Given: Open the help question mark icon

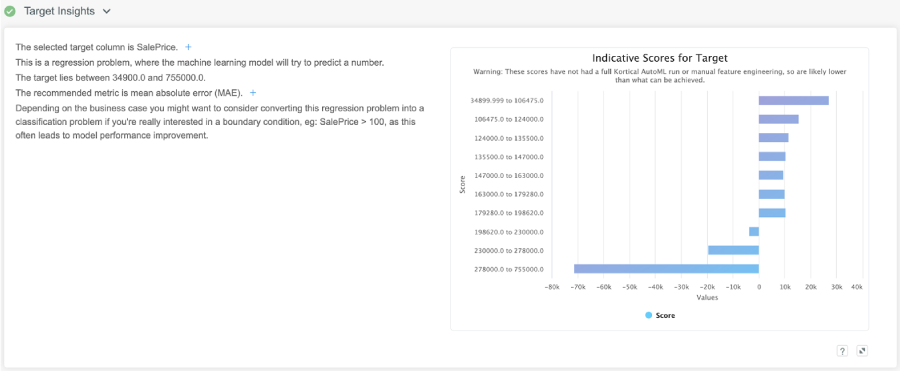Looking at the screenshot, I should pyautogui.click(x=842, y=351).
